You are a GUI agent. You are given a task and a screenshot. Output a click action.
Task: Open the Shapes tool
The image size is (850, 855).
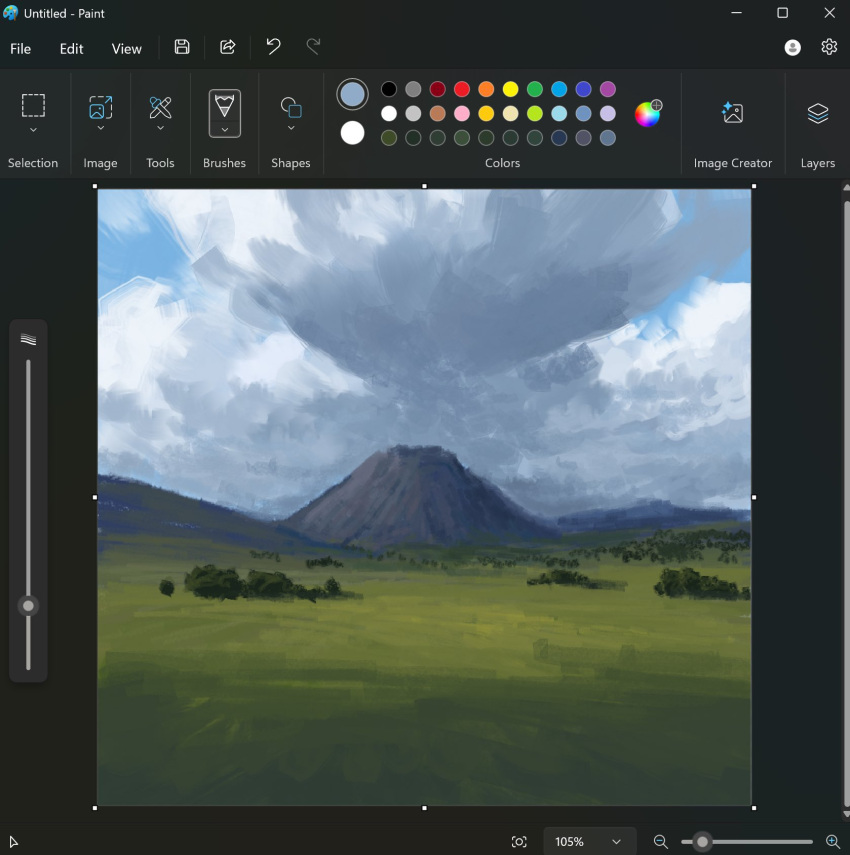pos(290,112)
